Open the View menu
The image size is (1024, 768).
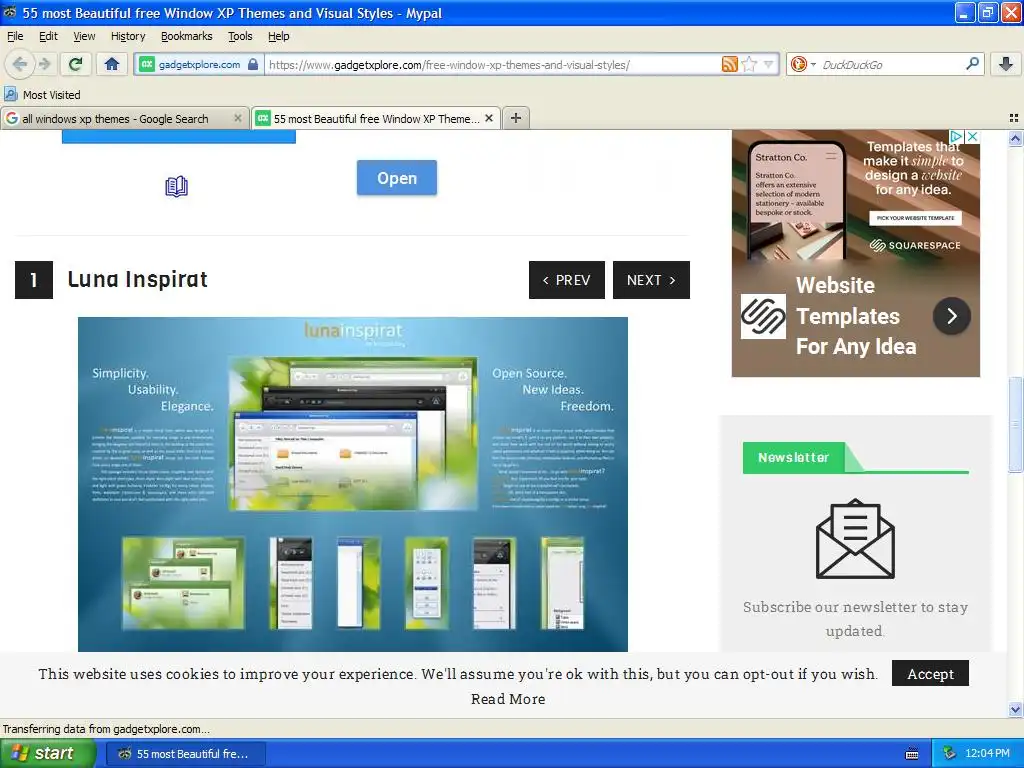tap(84, 36)
